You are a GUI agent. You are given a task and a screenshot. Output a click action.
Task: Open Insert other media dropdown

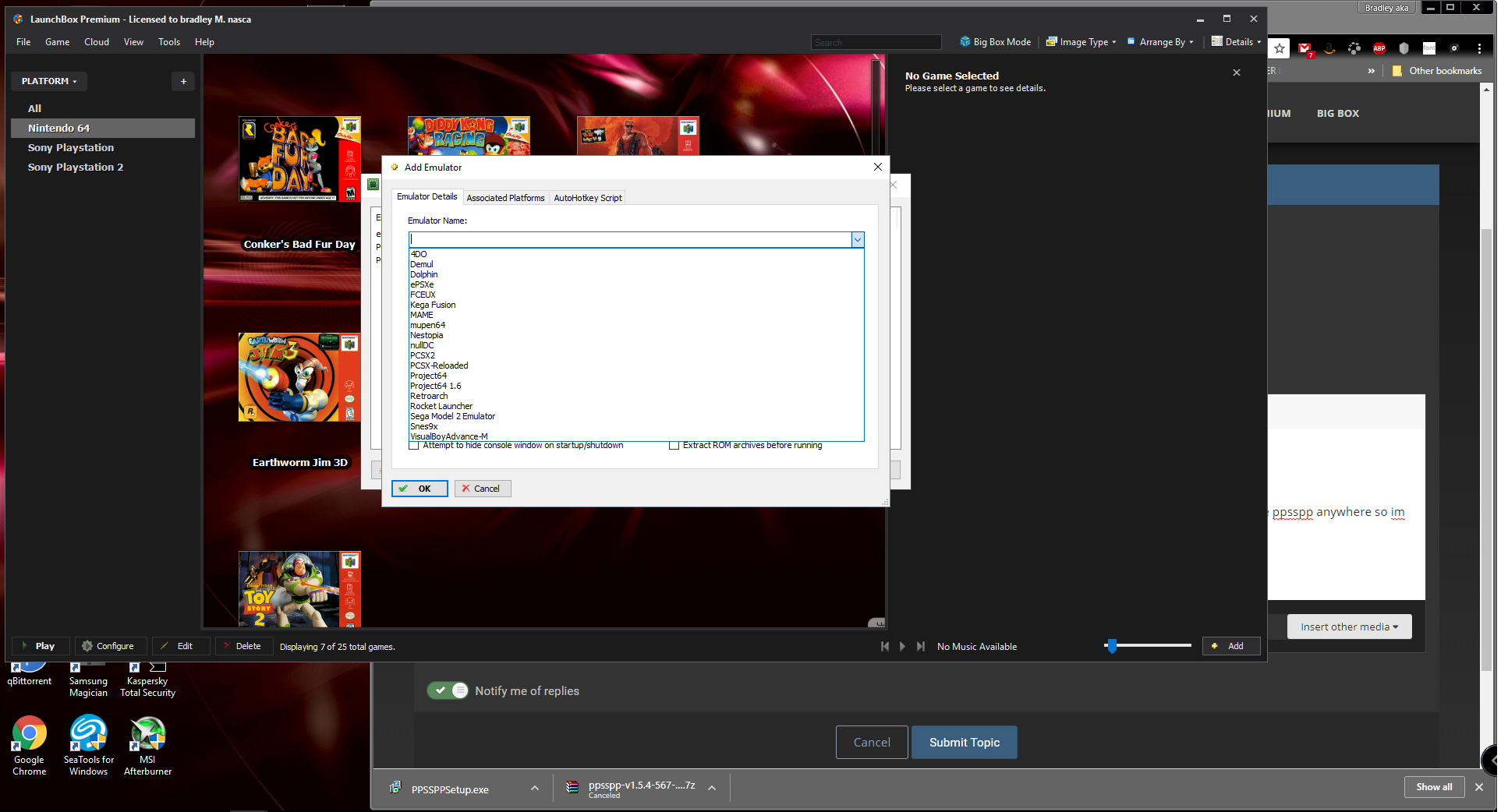[1350, 627]
